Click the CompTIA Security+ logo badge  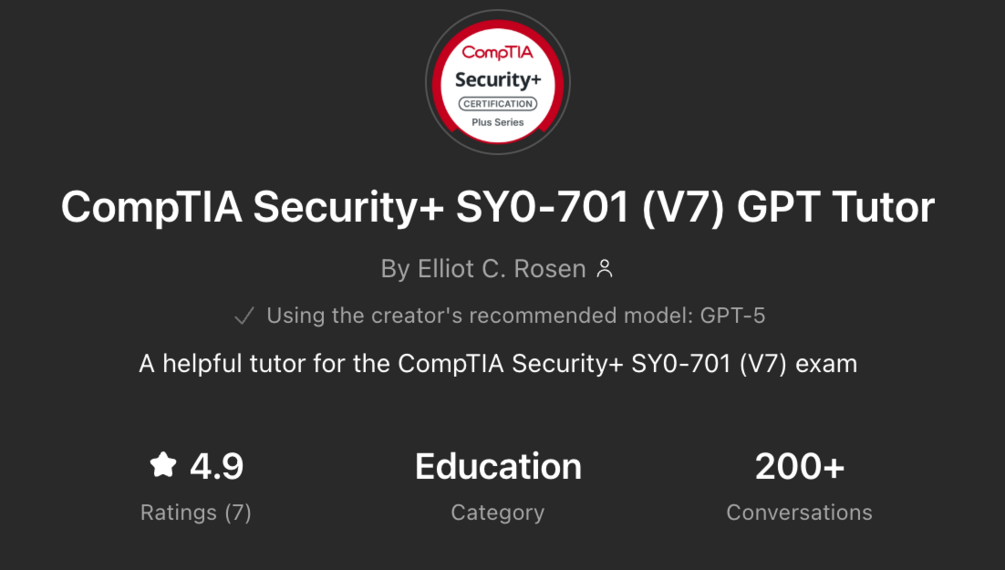(x=497, y=82)
